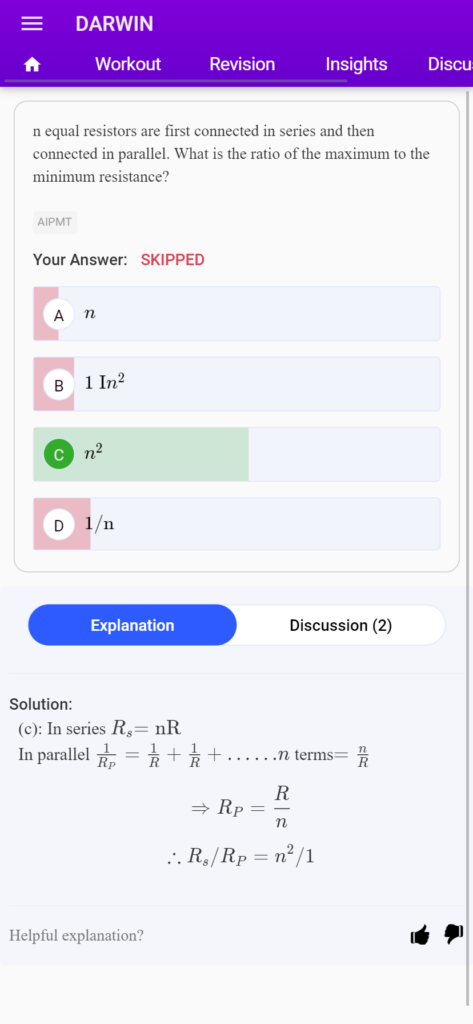Open Discussion (2) panel

click(x=340, y=625)
